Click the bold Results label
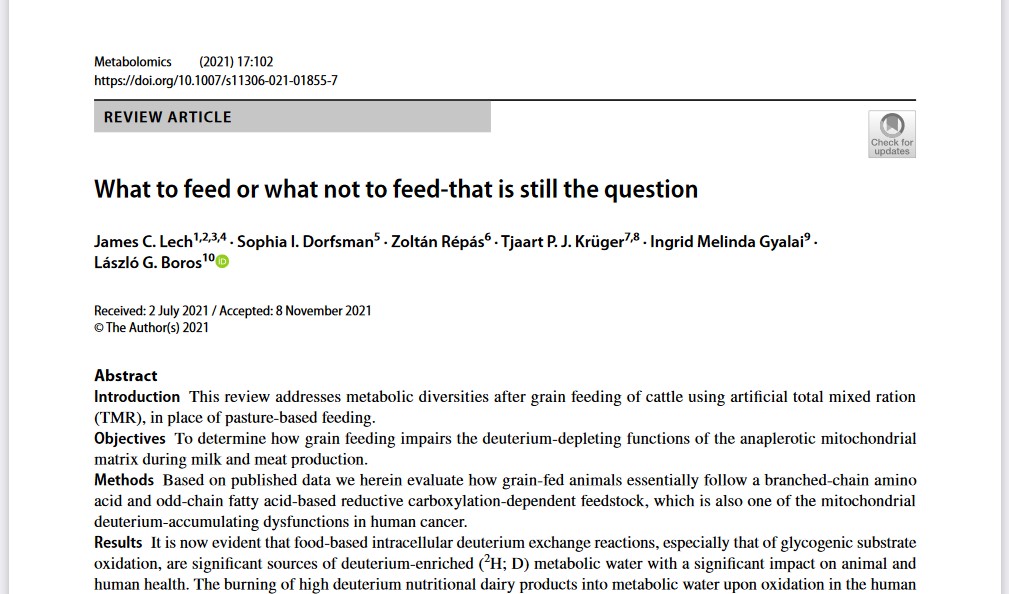Screen dimensions: 1009x594 [118, 543]
